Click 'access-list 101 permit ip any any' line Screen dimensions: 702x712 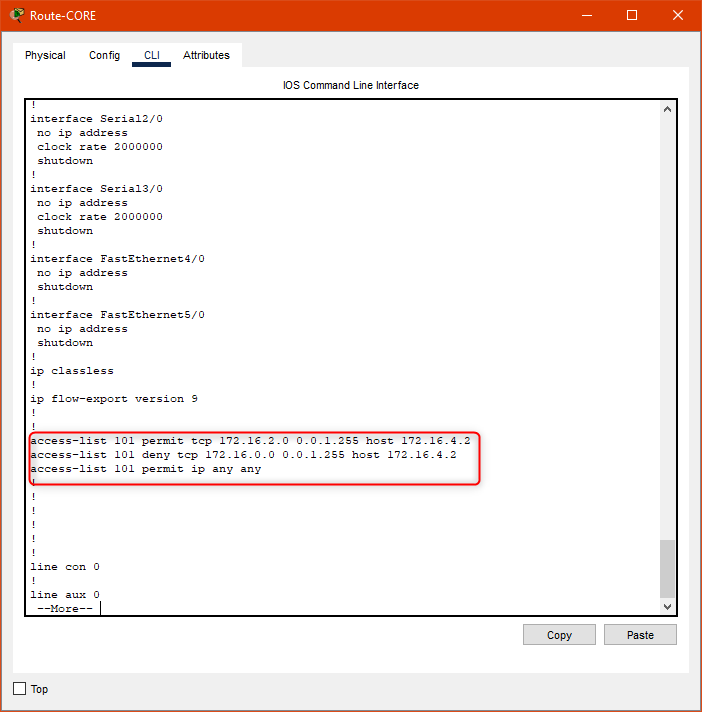145,469
